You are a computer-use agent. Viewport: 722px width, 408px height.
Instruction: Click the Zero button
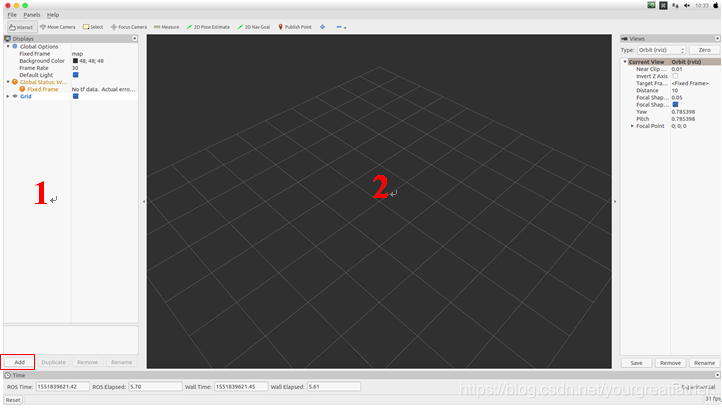coord(705,50)
